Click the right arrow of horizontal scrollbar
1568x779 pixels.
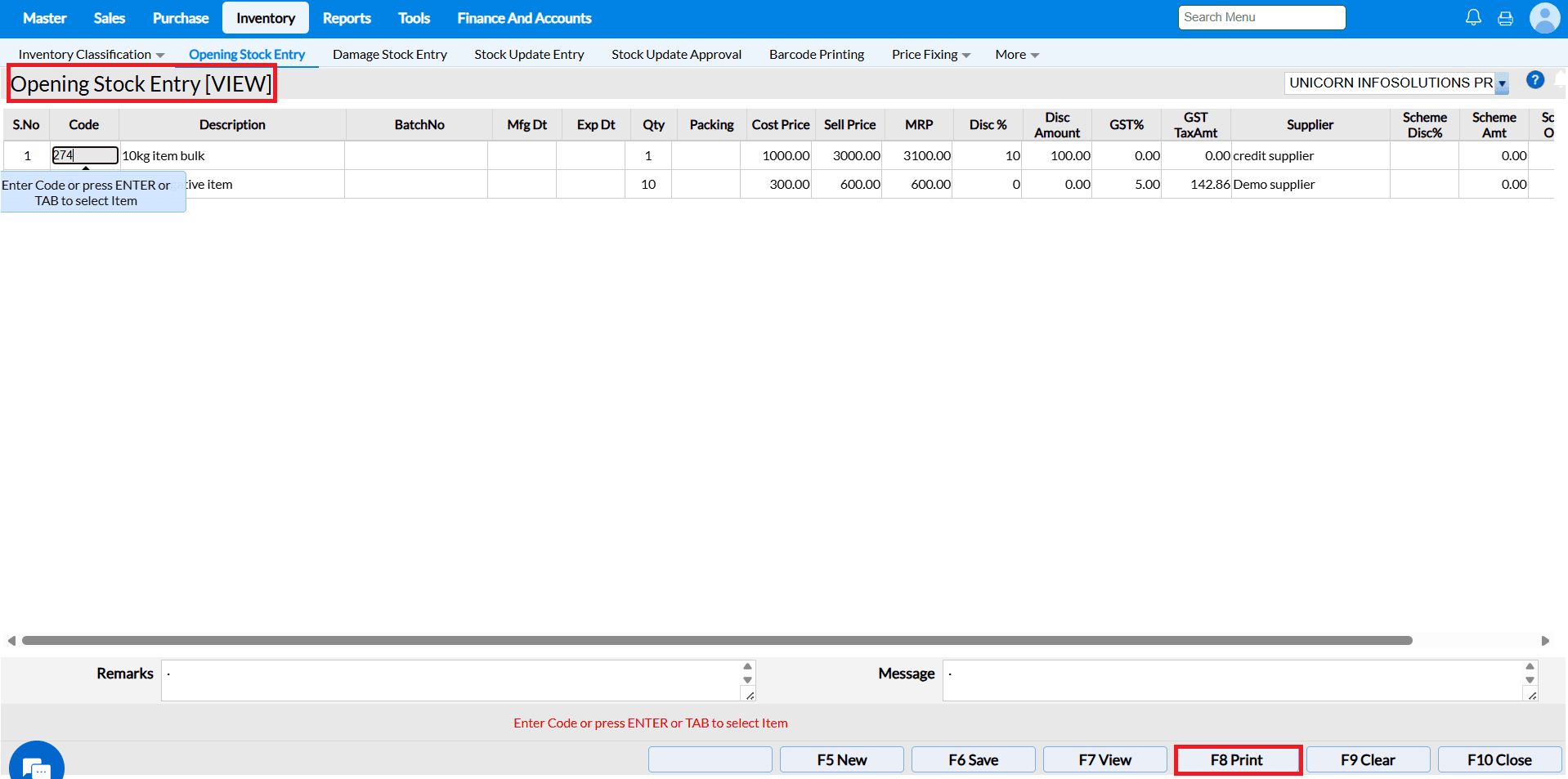(x=1545, y=641)
